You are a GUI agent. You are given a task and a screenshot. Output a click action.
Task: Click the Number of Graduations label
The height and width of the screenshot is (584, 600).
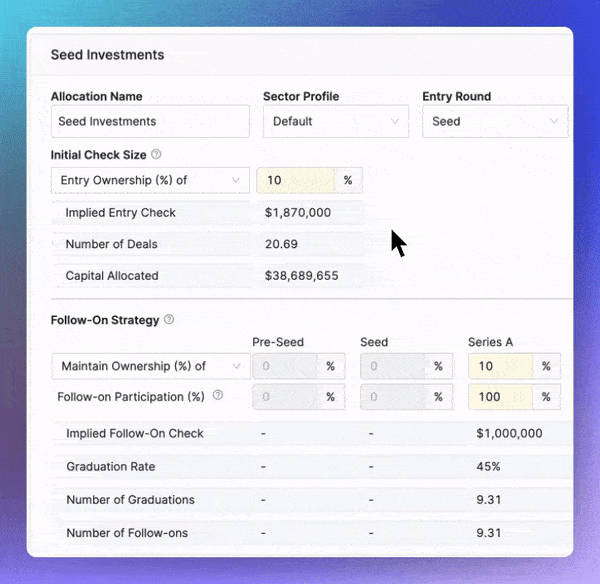tap(130, 500)
